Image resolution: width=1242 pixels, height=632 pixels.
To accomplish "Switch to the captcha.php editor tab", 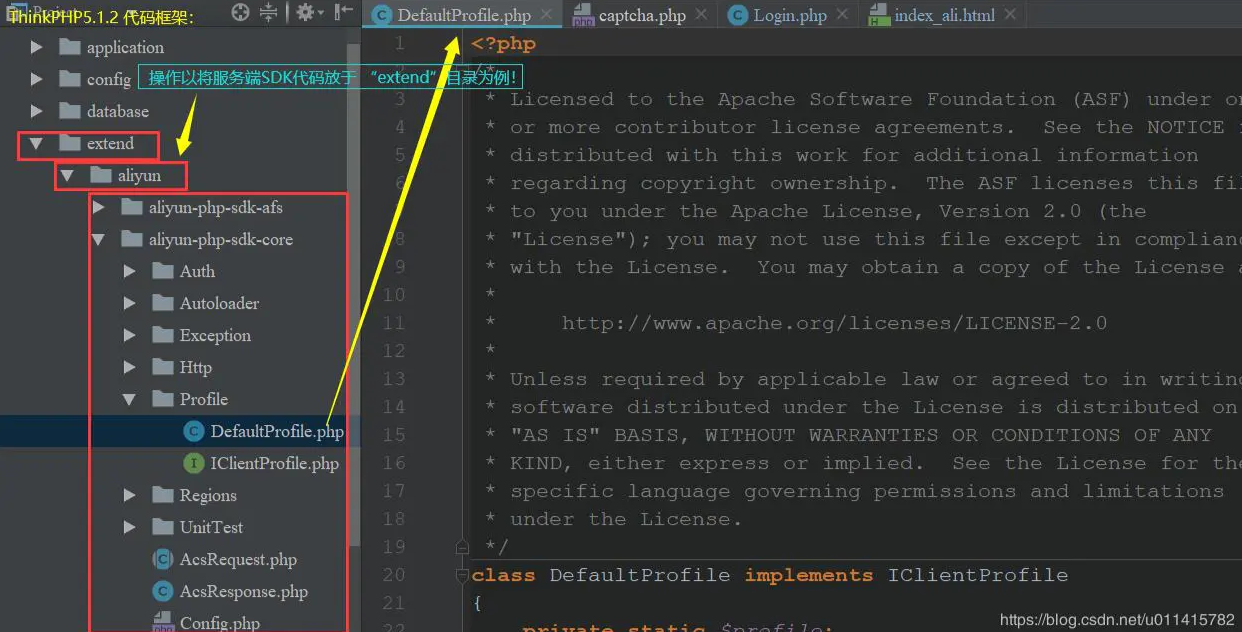I will point(641,15).
